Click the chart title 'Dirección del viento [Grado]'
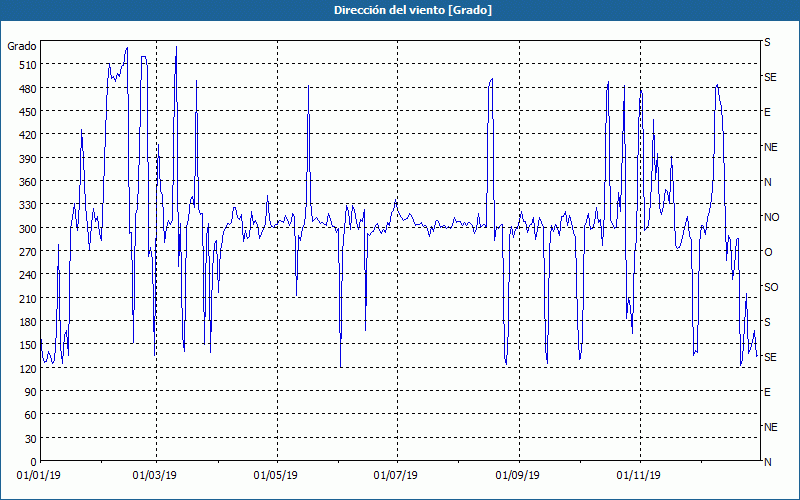The width and height of the screenshot is (800, 500). [413, 10]
